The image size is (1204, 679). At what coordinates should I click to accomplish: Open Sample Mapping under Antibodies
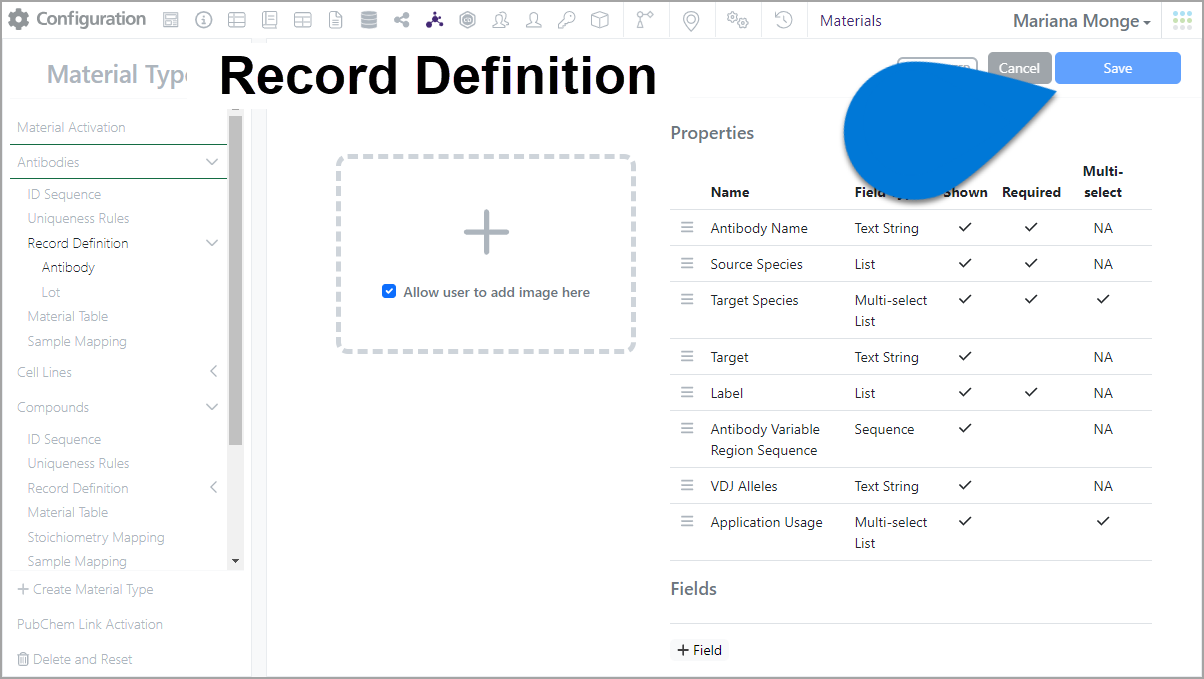77,341
